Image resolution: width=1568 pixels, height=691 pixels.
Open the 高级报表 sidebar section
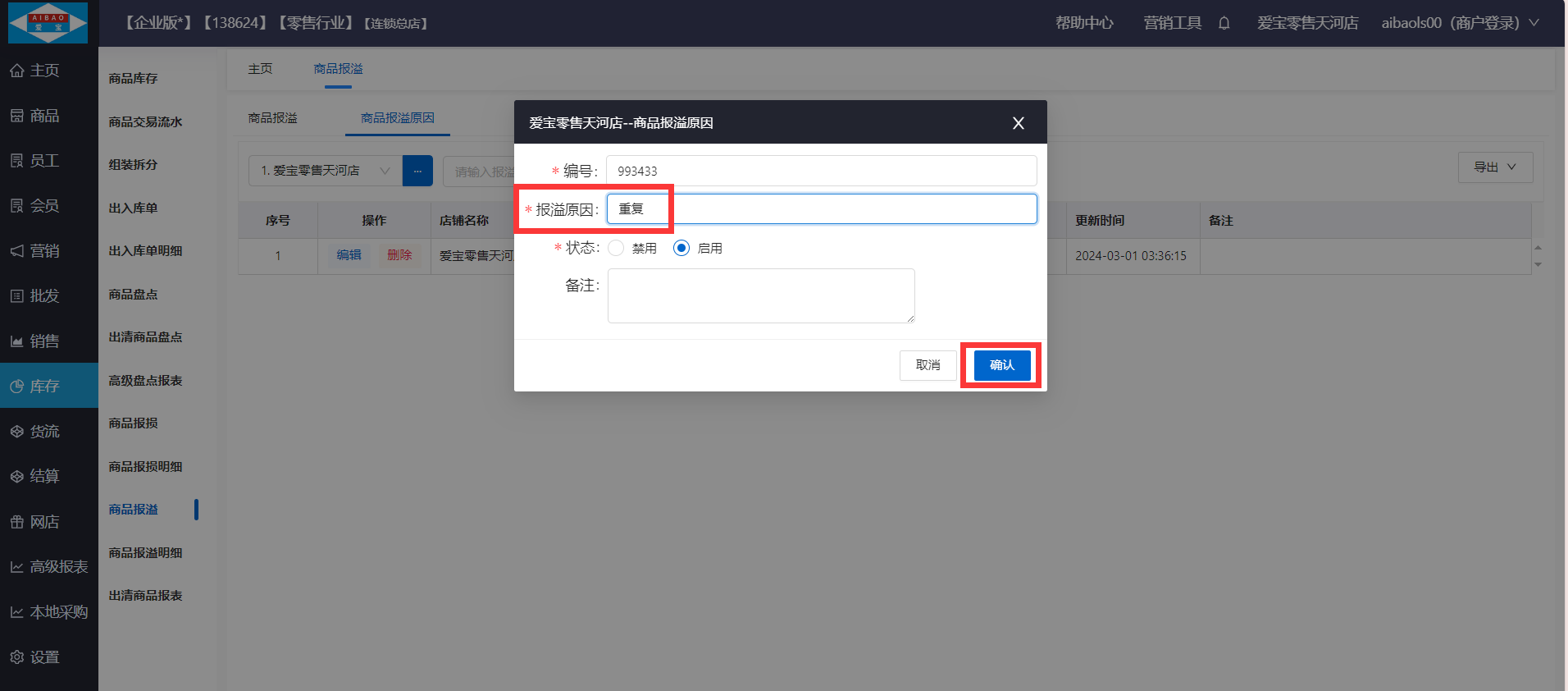pyautogui.click(x=49, y=567)
